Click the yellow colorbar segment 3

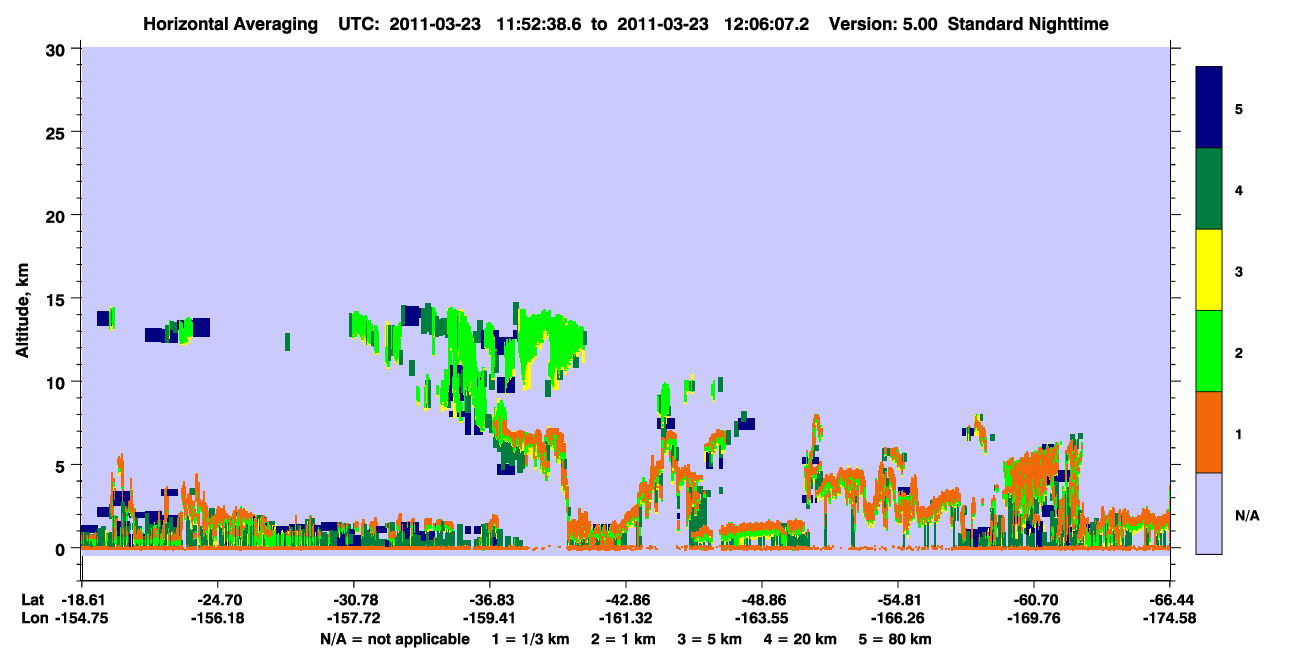click(1209, 270)
